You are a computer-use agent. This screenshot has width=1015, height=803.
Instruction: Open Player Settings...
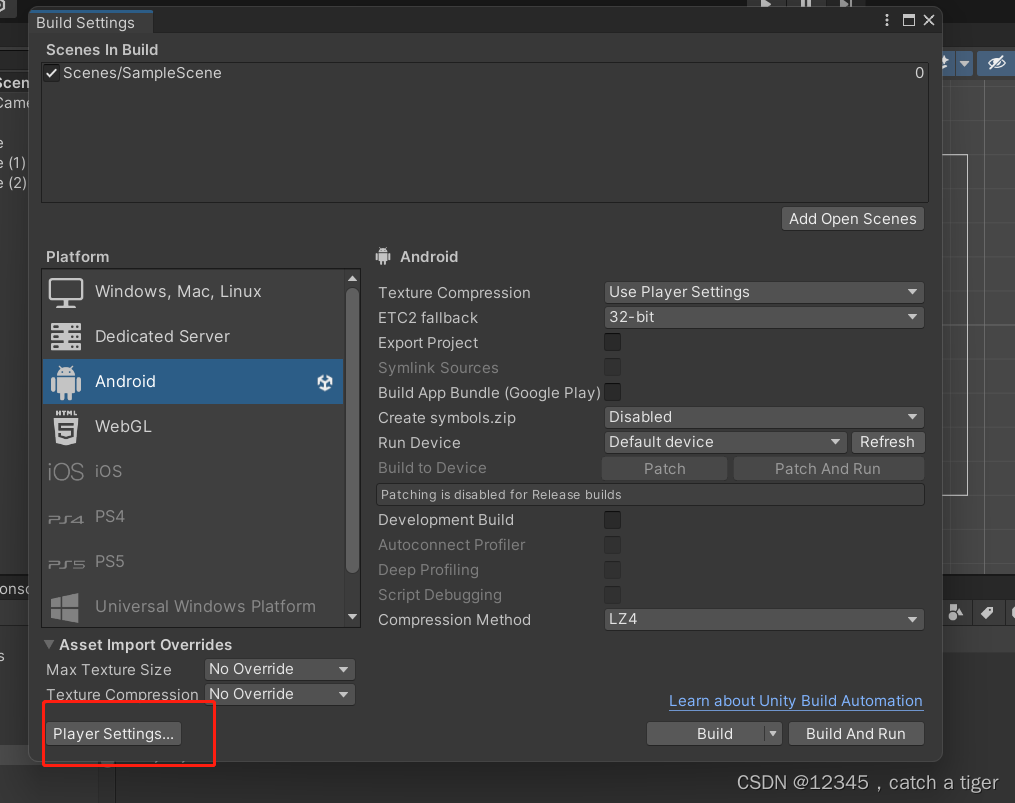pos(114,734)
